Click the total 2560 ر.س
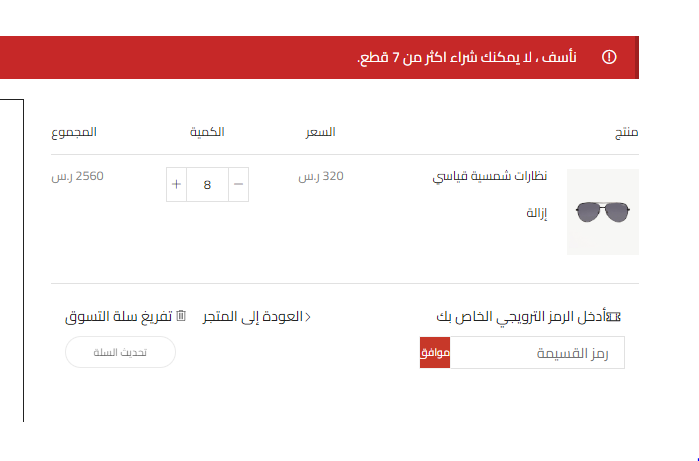The height and width of the screenshot is (461, 699). tap(78, 177)
